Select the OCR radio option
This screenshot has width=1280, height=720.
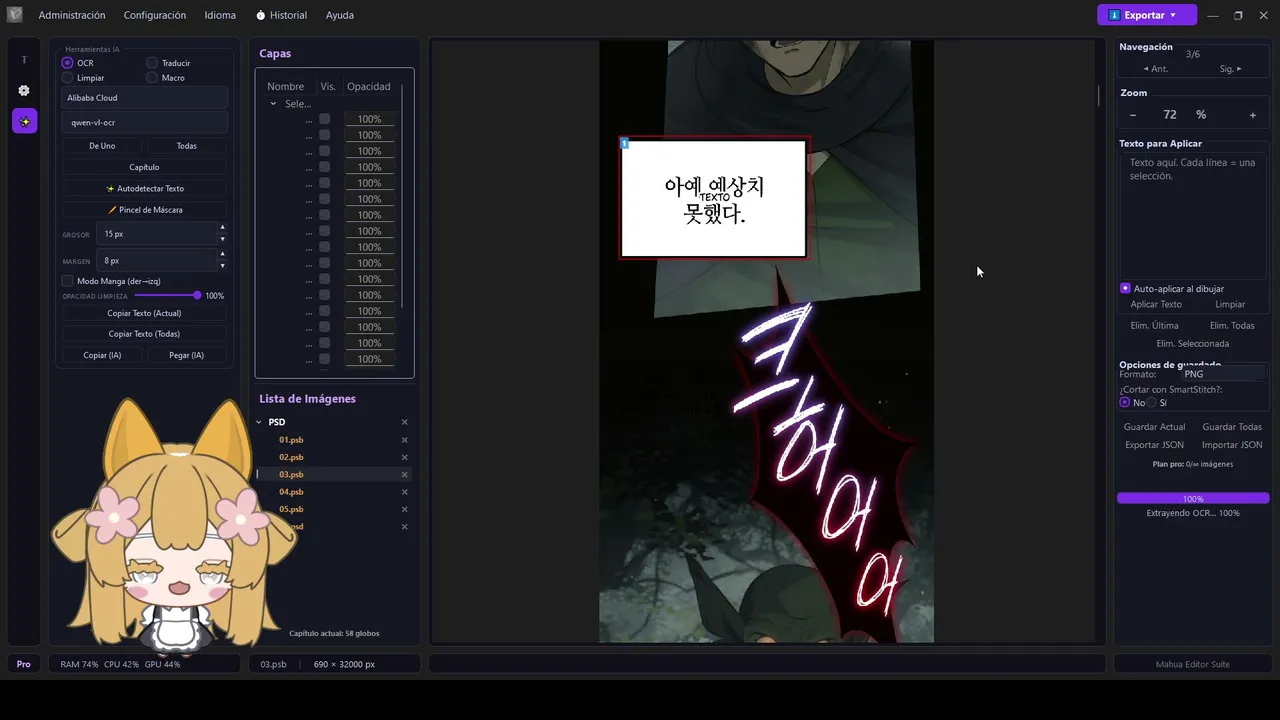pos(67,63)
